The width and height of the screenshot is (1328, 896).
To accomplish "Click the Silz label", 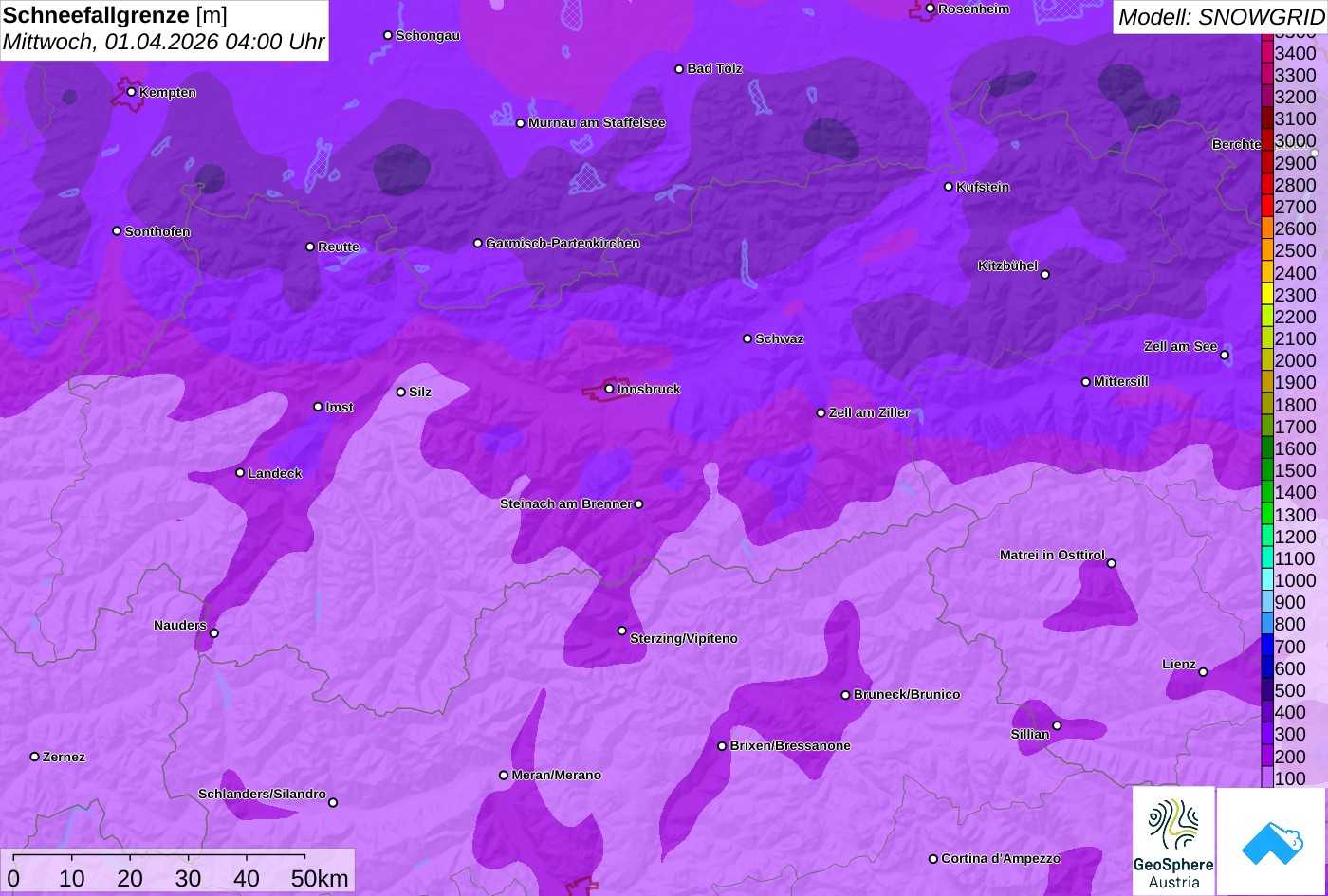I will (x=420, y=393).
